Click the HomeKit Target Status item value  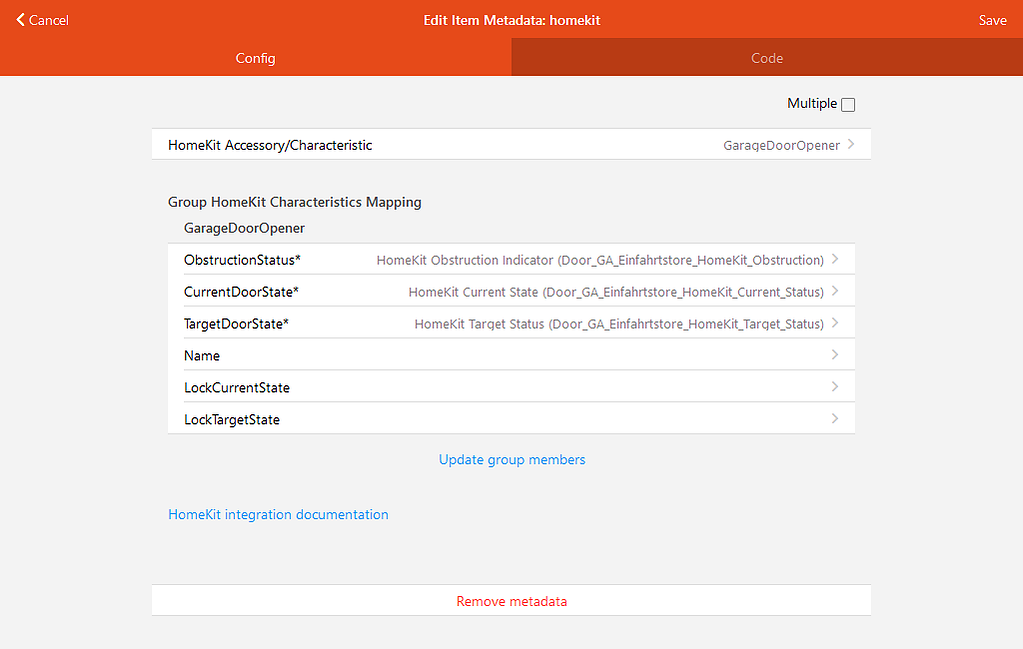[619, 324]
